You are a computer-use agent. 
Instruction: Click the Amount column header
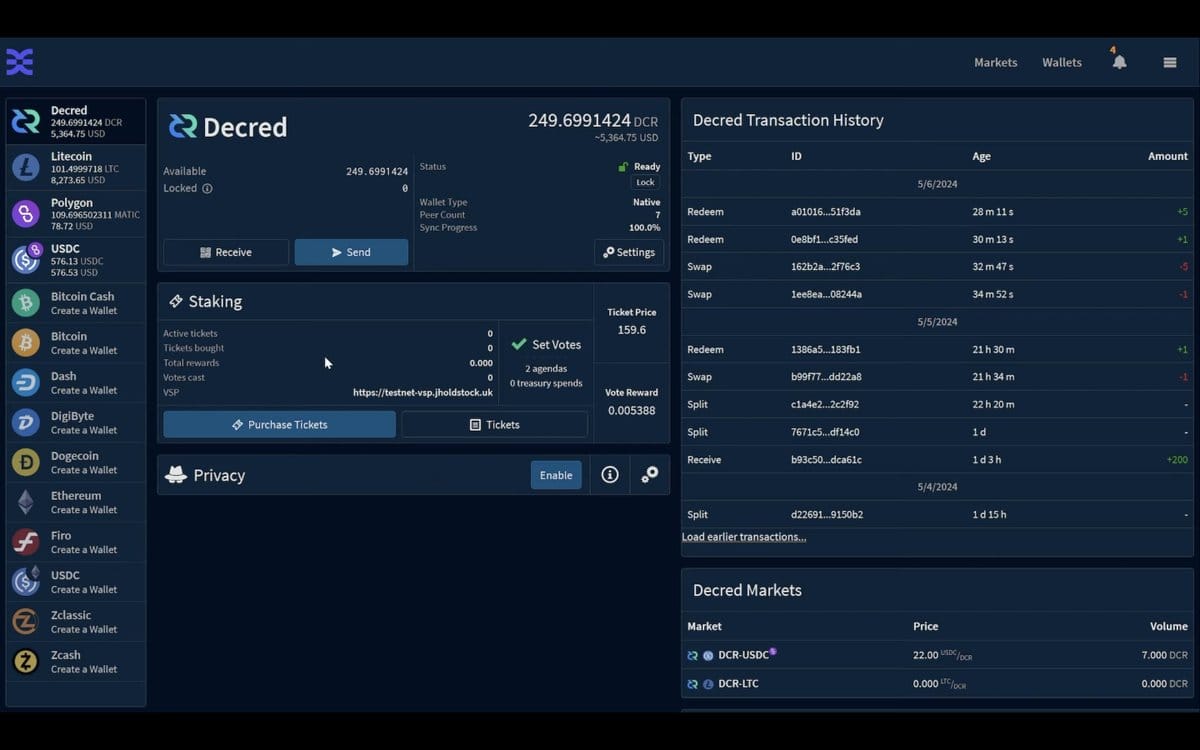(x=1168, y=156)
